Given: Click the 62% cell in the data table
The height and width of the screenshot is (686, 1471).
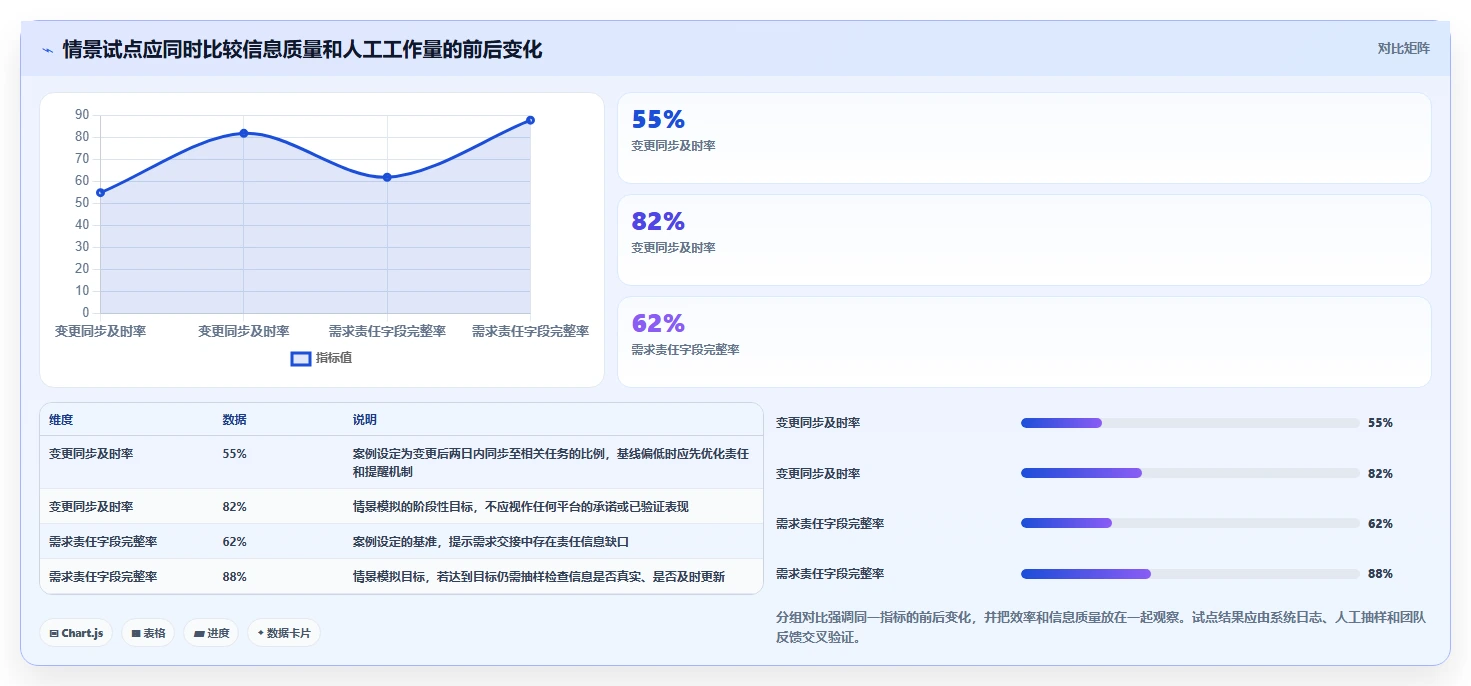Looking at the screenshot, I should pos(234,542).
